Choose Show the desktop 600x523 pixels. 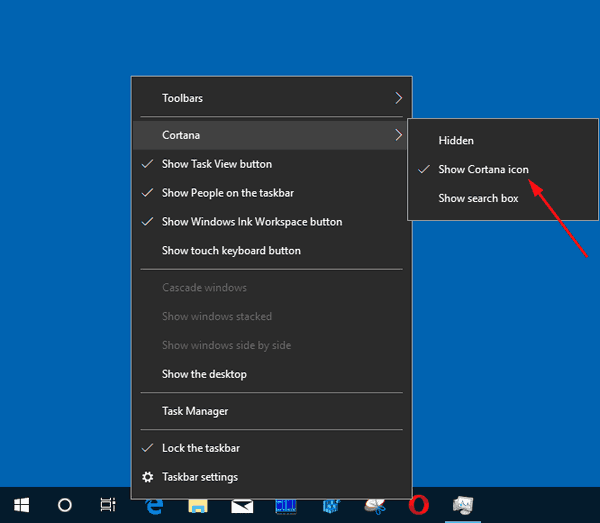click(x=272, y=374)
